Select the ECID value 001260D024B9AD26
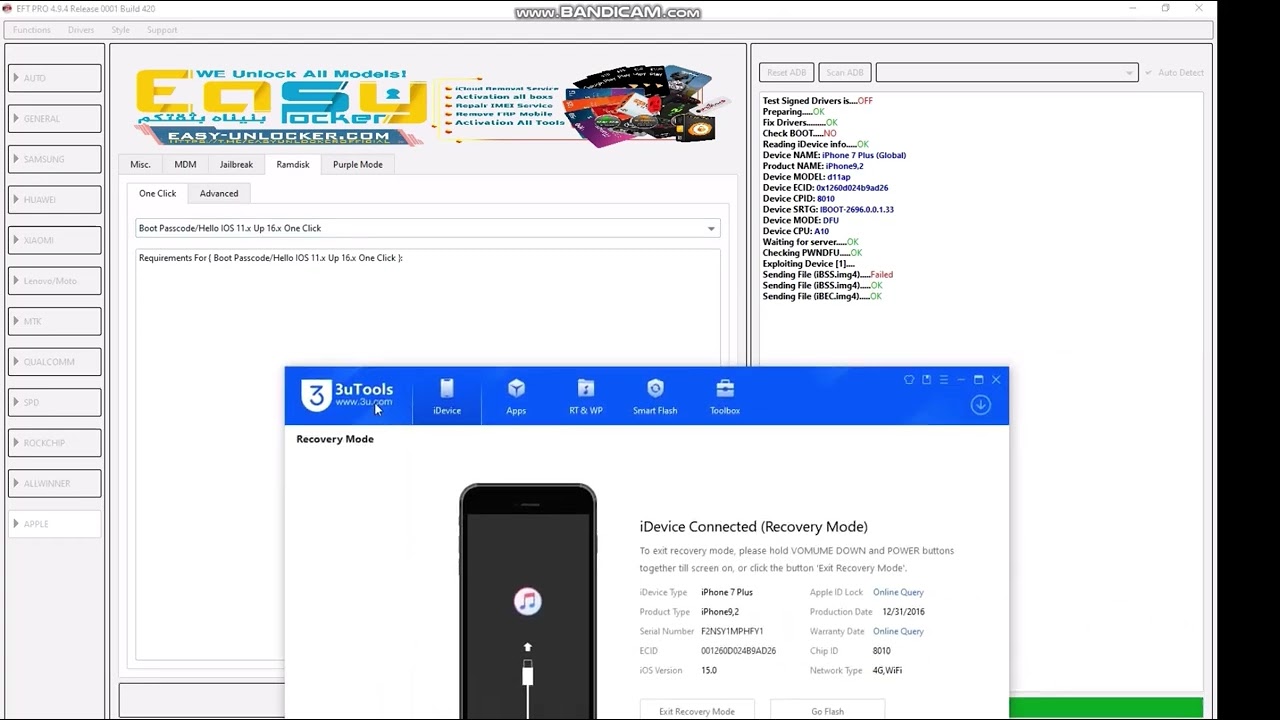 [x=738, y=651]
